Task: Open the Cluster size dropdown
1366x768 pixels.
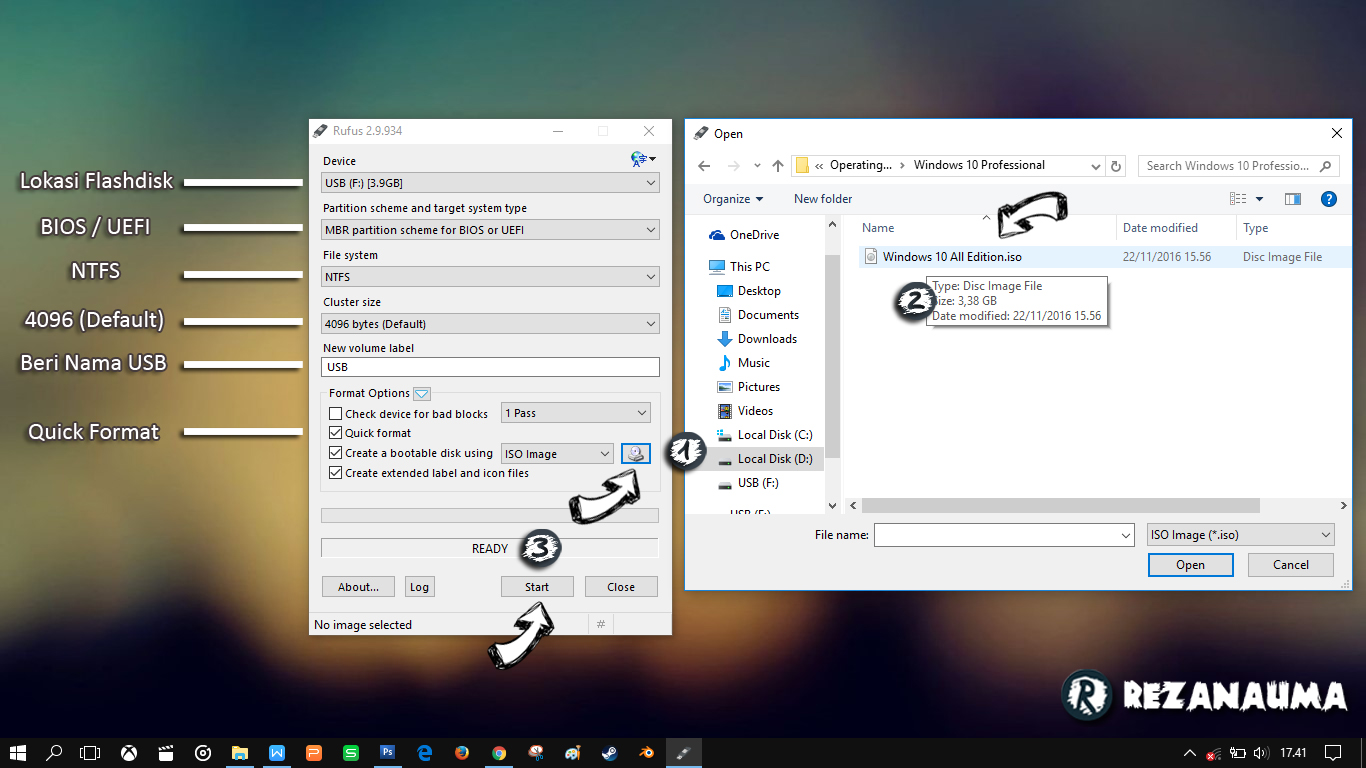Action: coord(491,324)
